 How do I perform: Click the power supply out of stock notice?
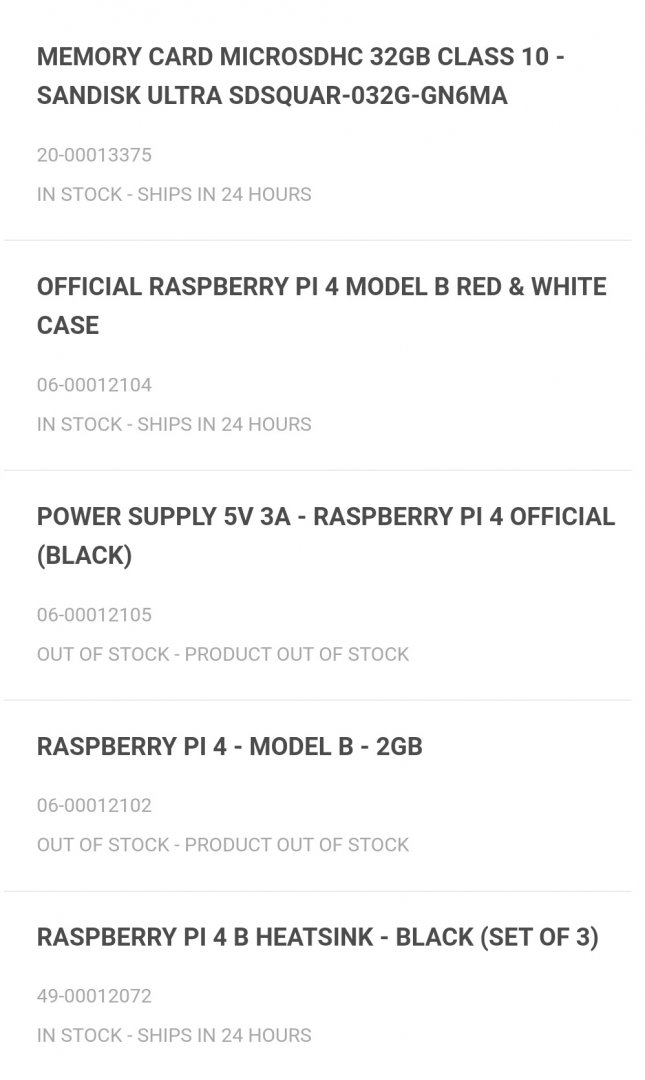tap(223, 654)
